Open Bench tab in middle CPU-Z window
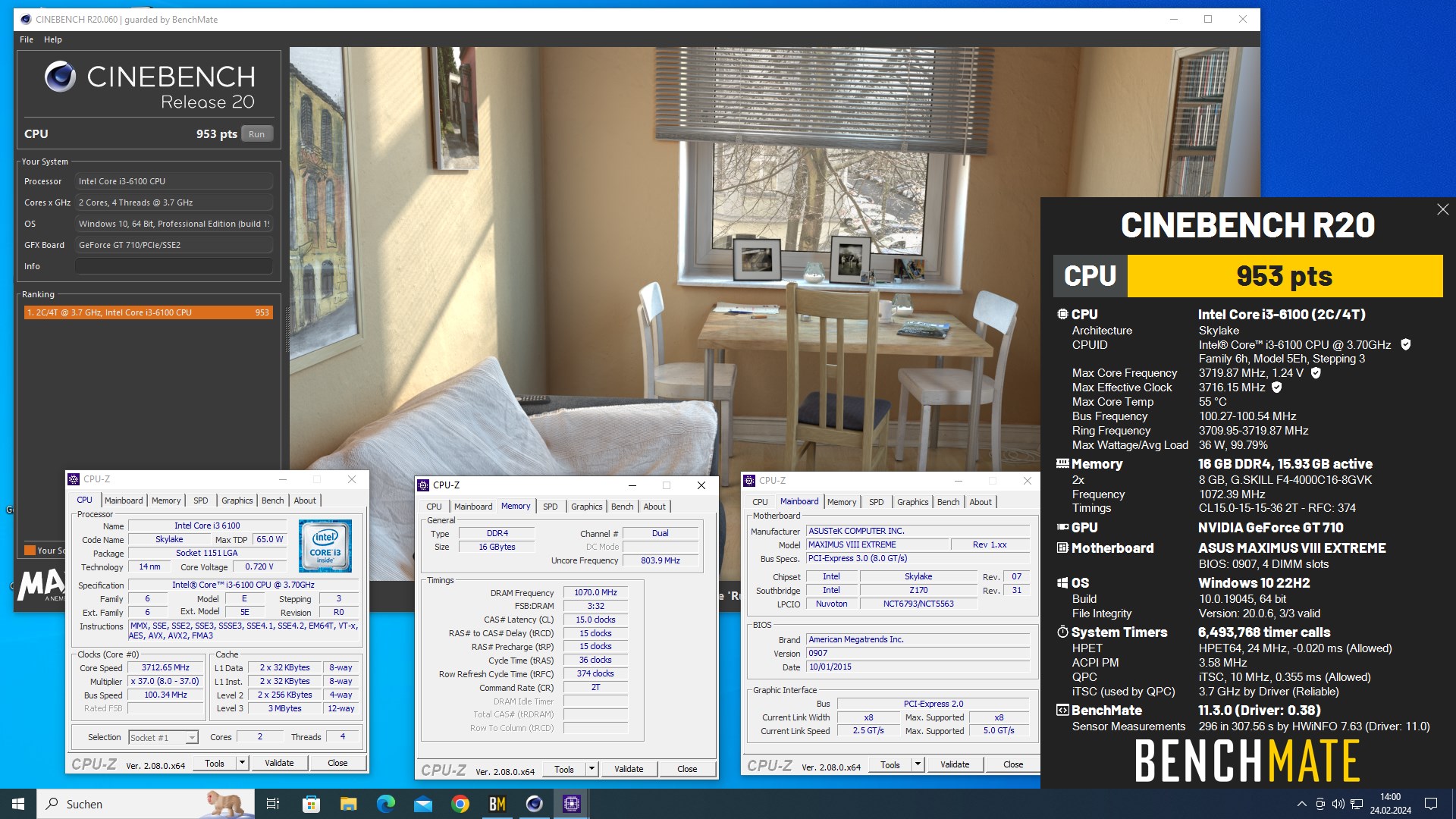Screen dimensions: 1456x819 623,507
